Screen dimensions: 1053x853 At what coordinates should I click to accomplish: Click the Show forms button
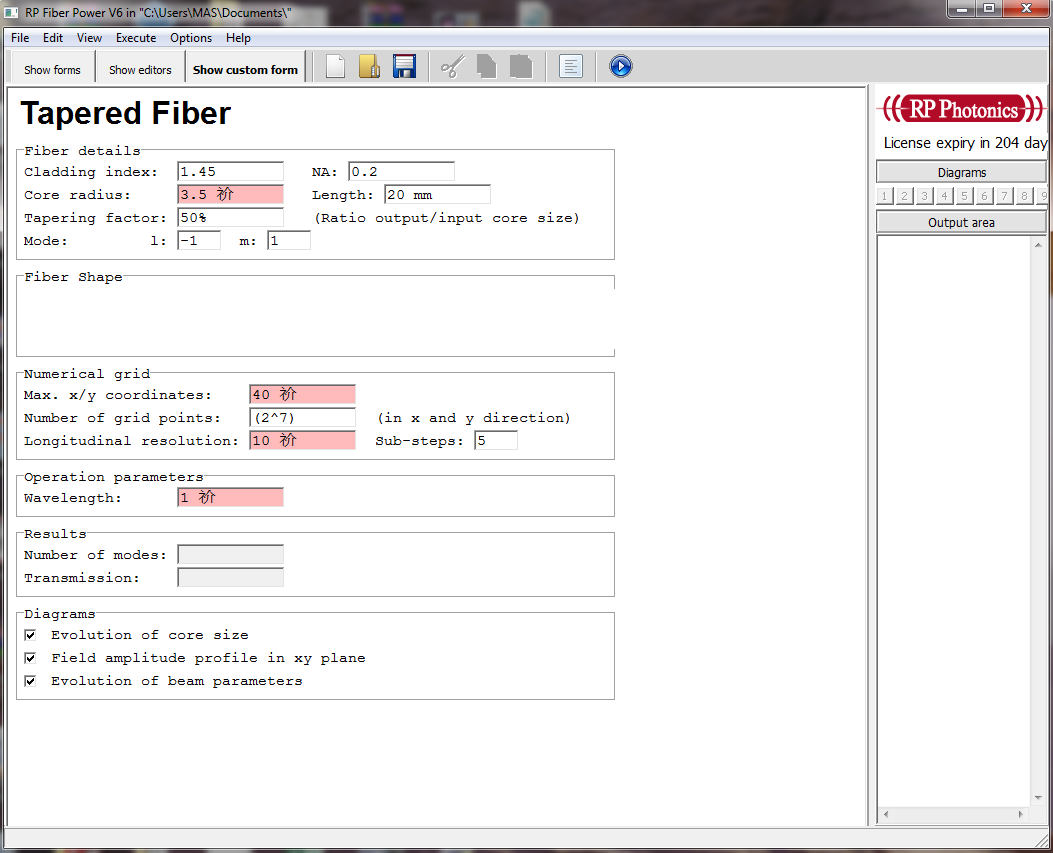tap(52, 70)
